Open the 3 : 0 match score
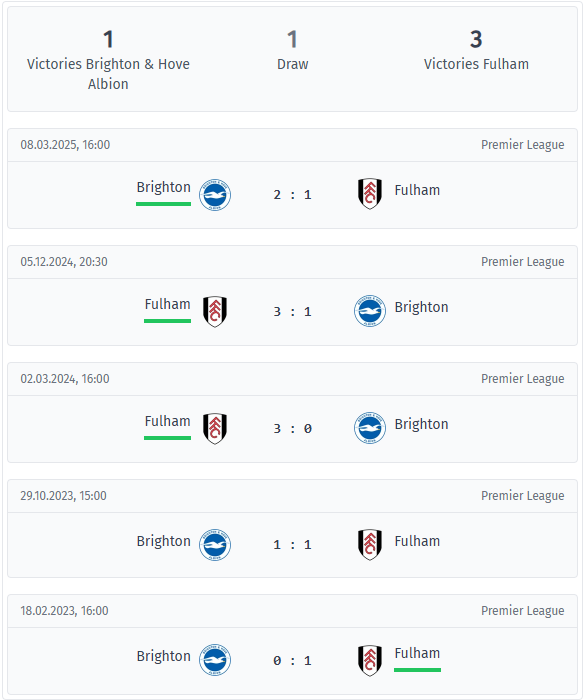This screenshot has width=585, height=700. point(292,429)
